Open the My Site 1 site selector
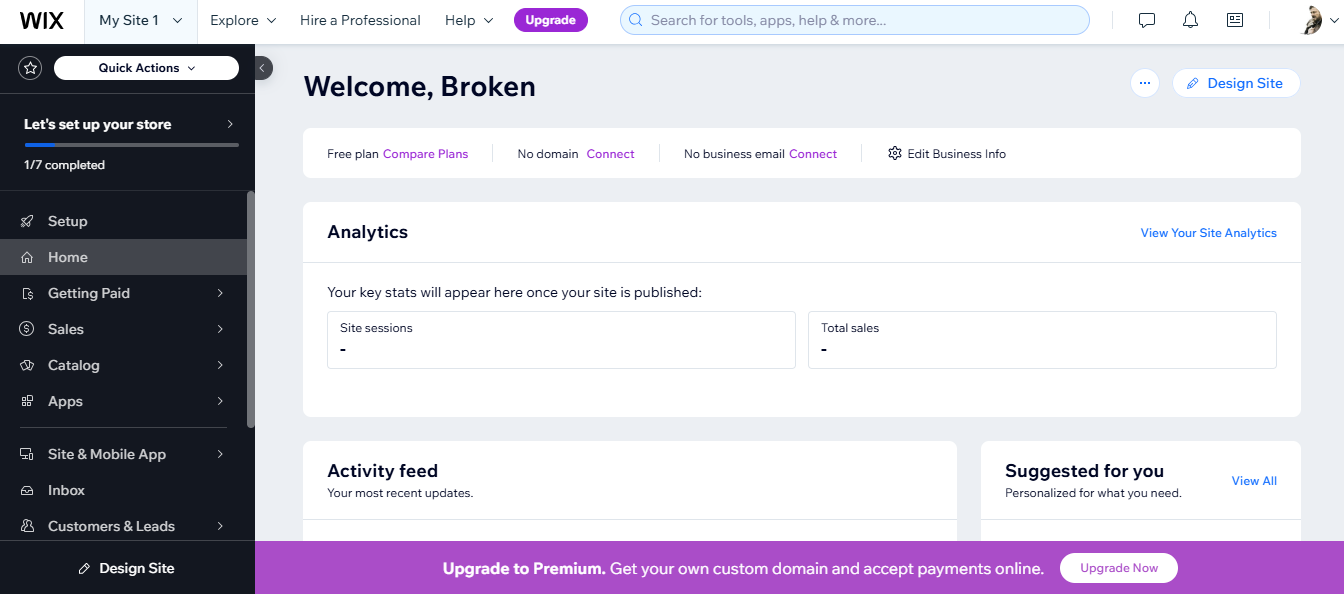 pos(141,20)
